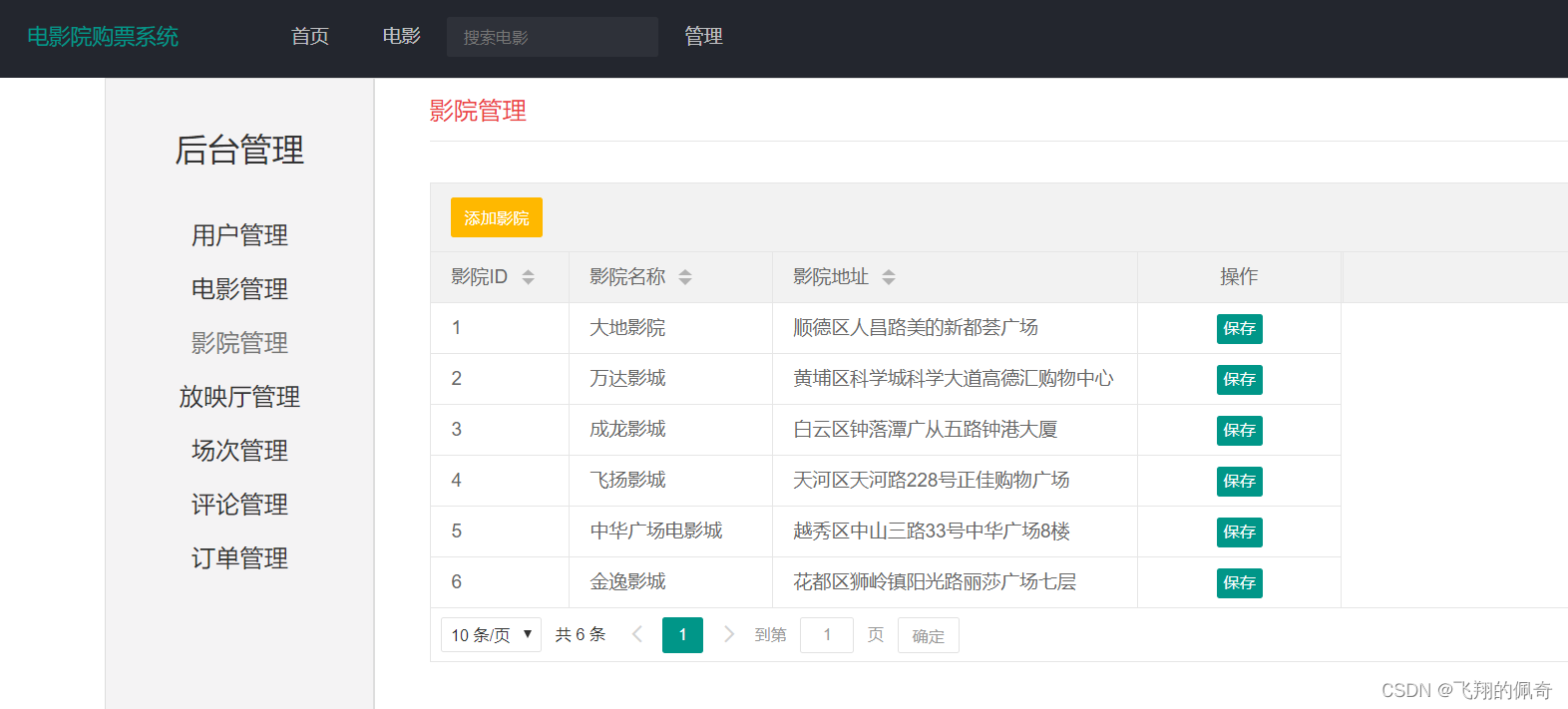Click the 影院ID column header
This screenshot has width=1568, height=709.
(x=500, y=277)
